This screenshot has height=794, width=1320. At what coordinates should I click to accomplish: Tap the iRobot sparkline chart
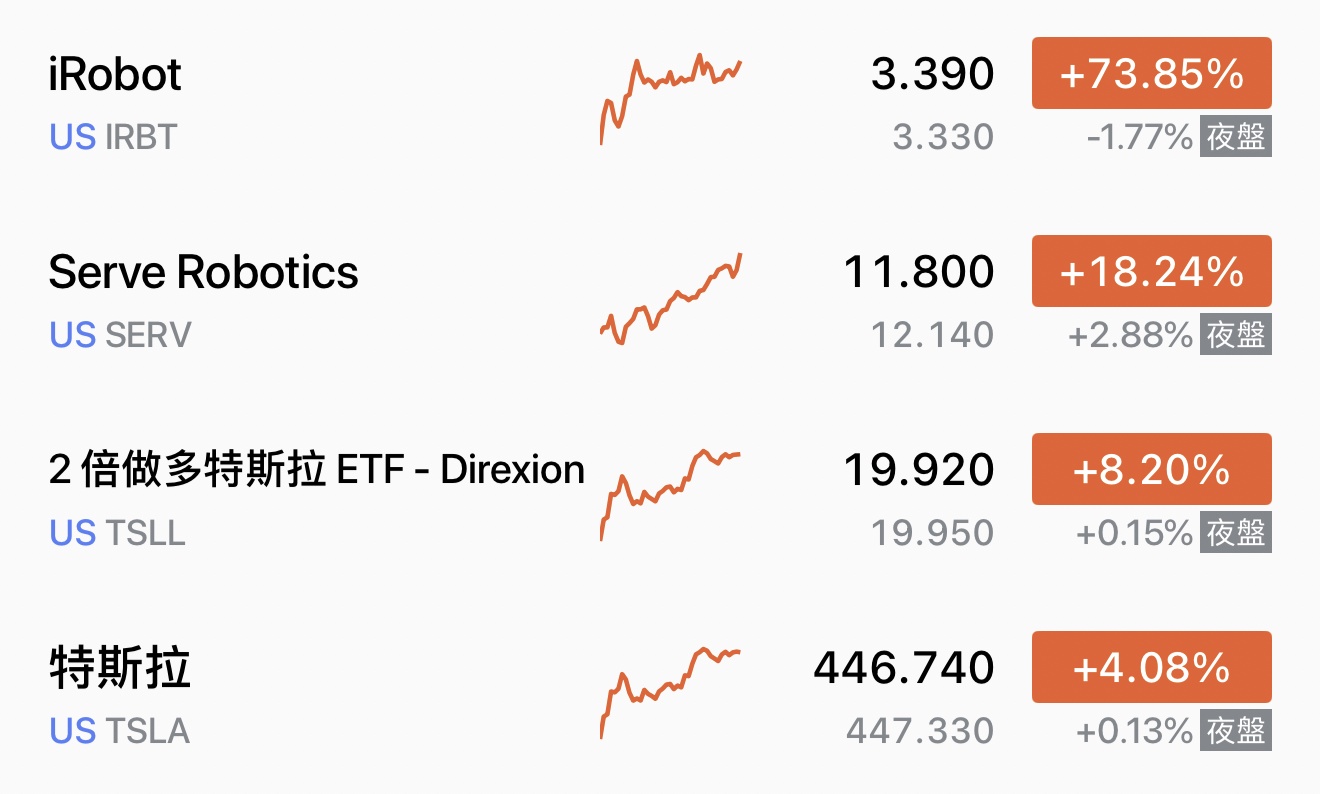coord(670,99)
